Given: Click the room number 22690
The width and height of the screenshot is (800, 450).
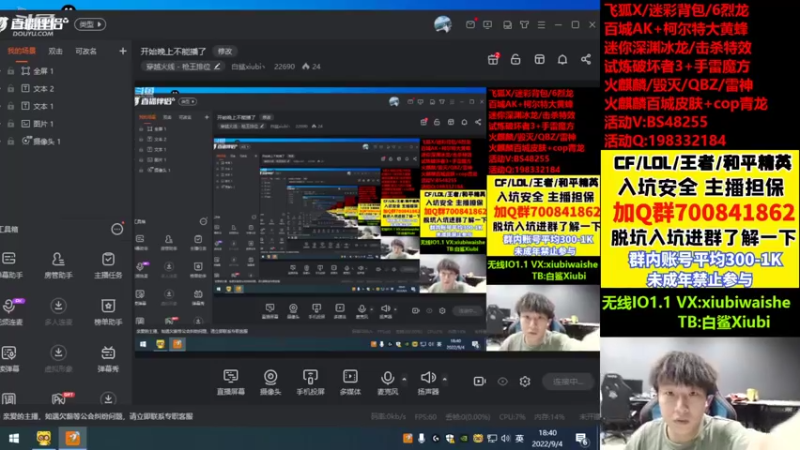Looking at the screenshot, I should click(284, 67).
